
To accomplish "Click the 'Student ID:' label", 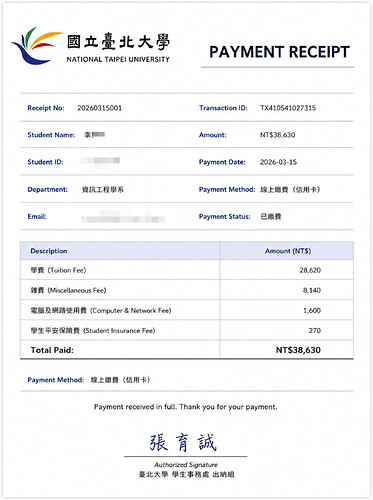I will (x=45, y=162).
